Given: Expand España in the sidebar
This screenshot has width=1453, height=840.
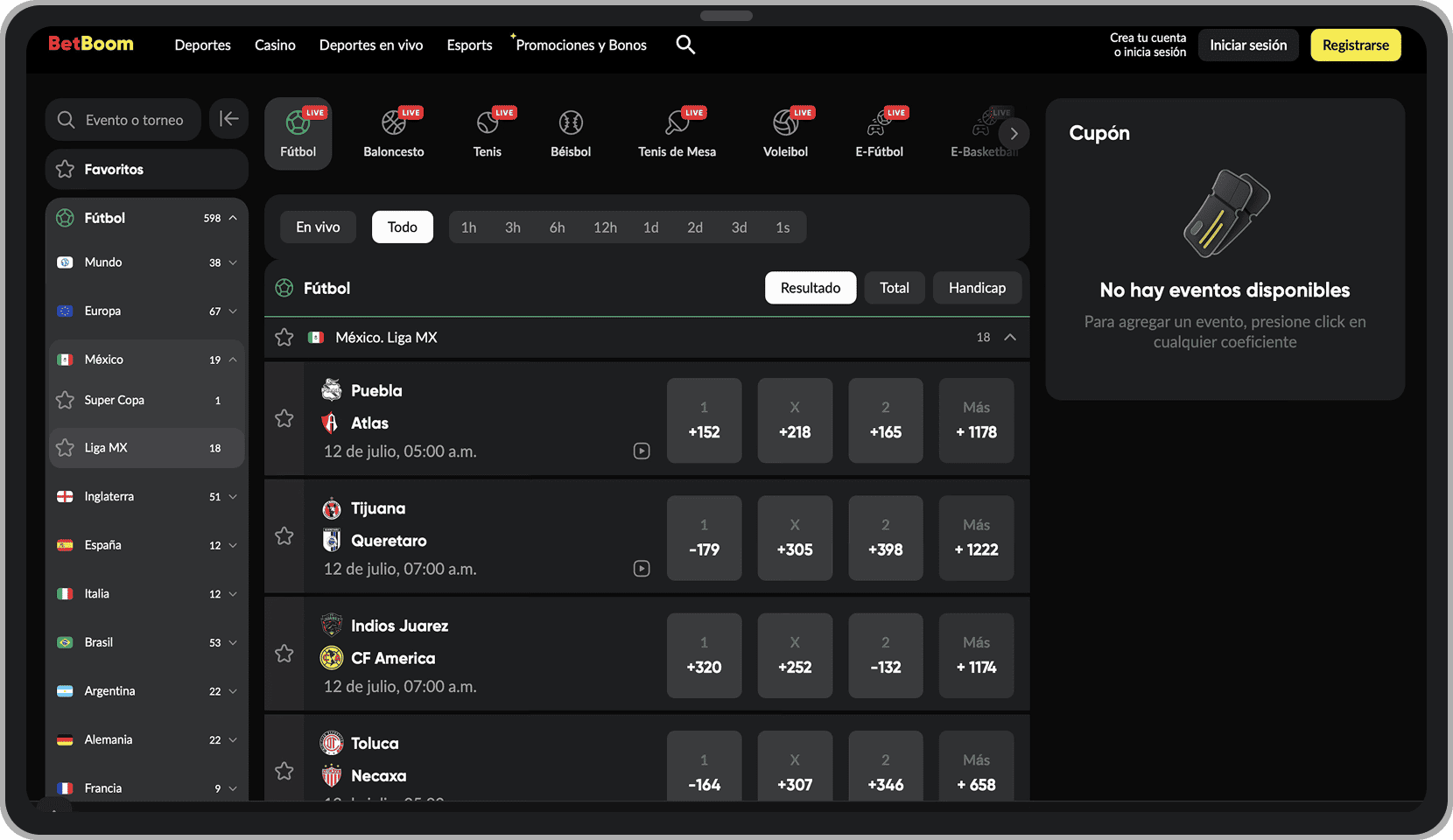Looking at the screenshot, I should click(233, 545).
